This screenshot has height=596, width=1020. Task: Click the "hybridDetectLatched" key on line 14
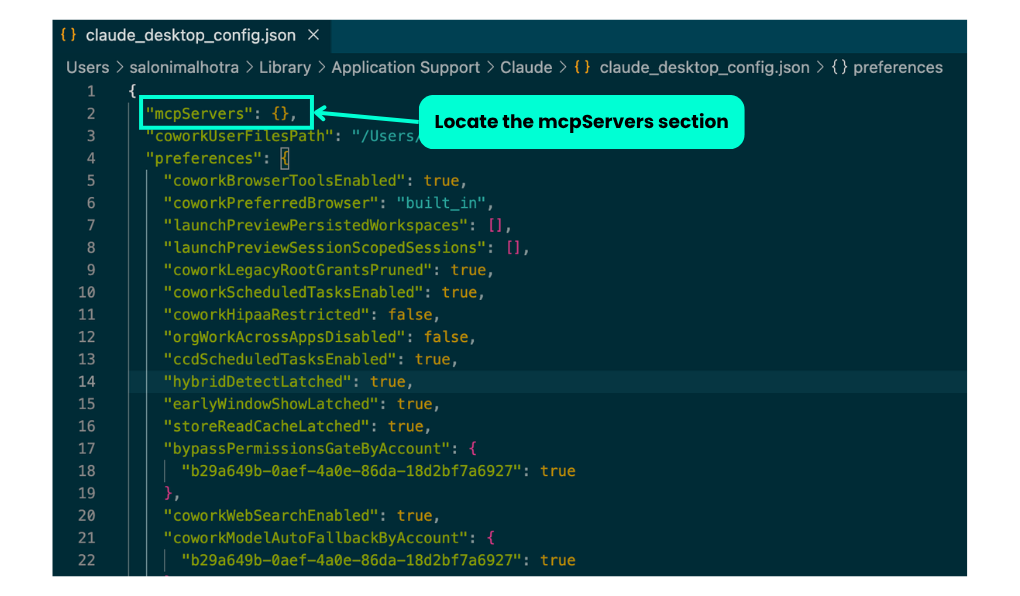coord(258,382)
